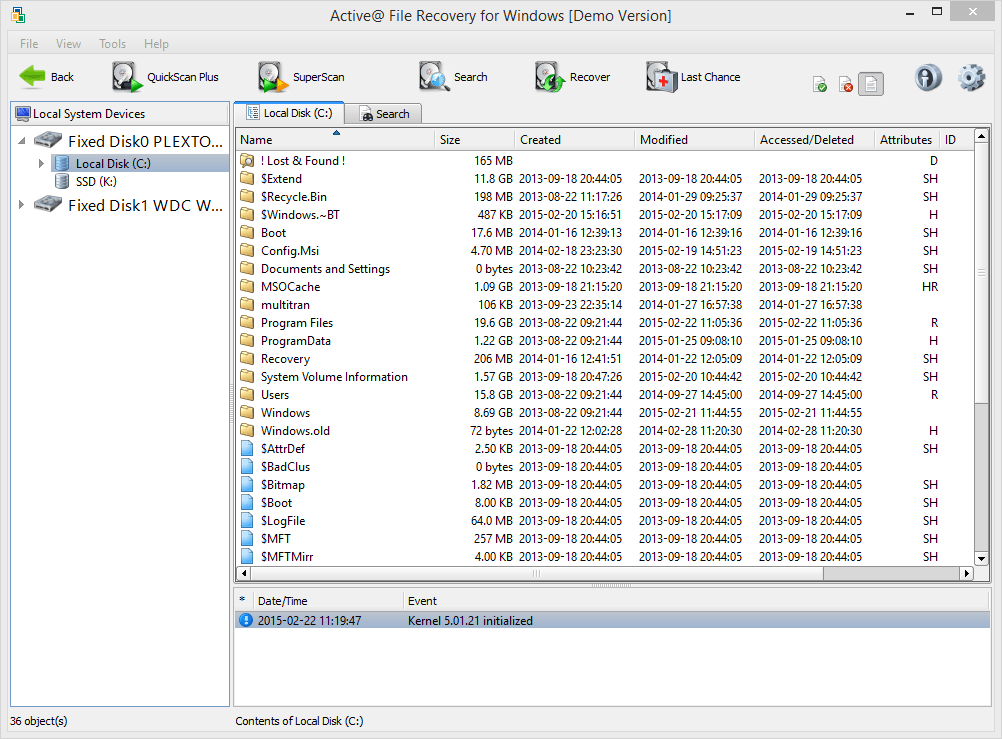Click the $Bitmap file icon
The width and height of the screenshot is (1002, 739).
[x=247, y=485]
